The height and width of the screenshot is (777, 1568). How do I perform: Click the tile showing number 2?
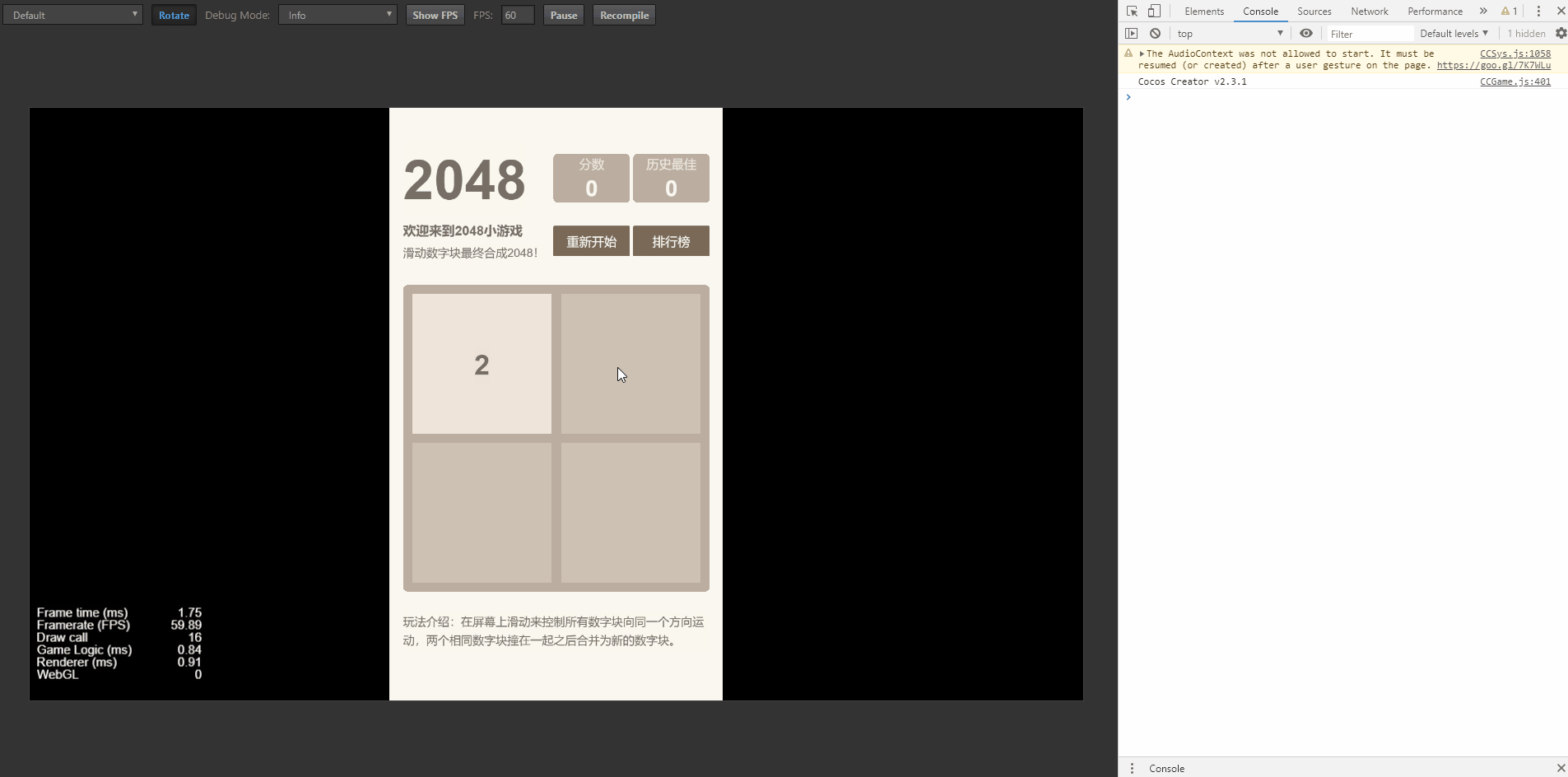(482, 364)
